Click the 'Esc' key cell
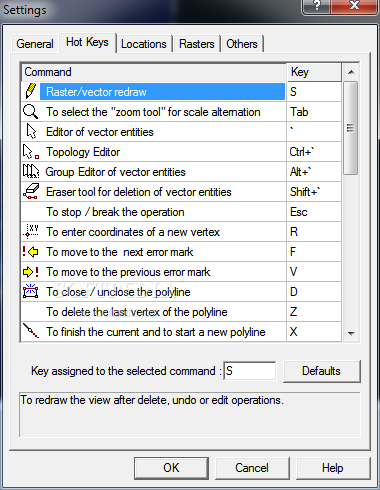 314,212
